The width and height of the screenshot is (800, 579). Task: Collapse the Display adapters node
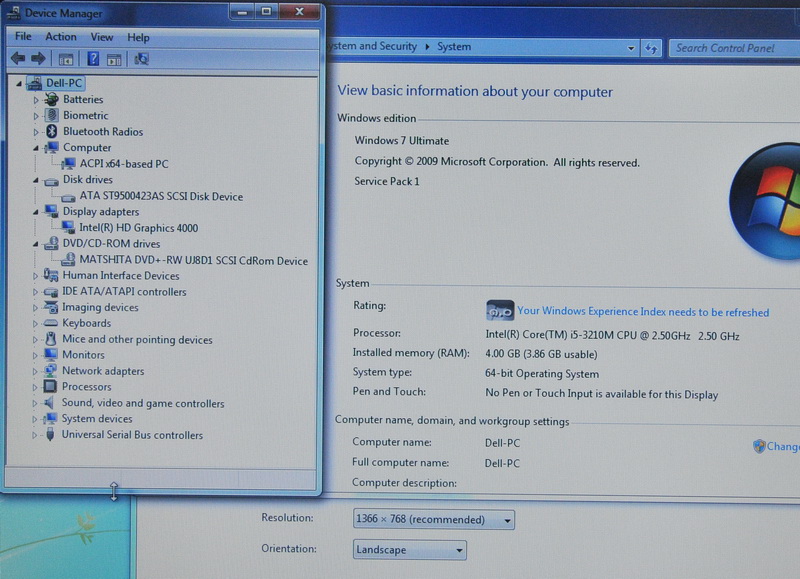(x=36, y=212)
